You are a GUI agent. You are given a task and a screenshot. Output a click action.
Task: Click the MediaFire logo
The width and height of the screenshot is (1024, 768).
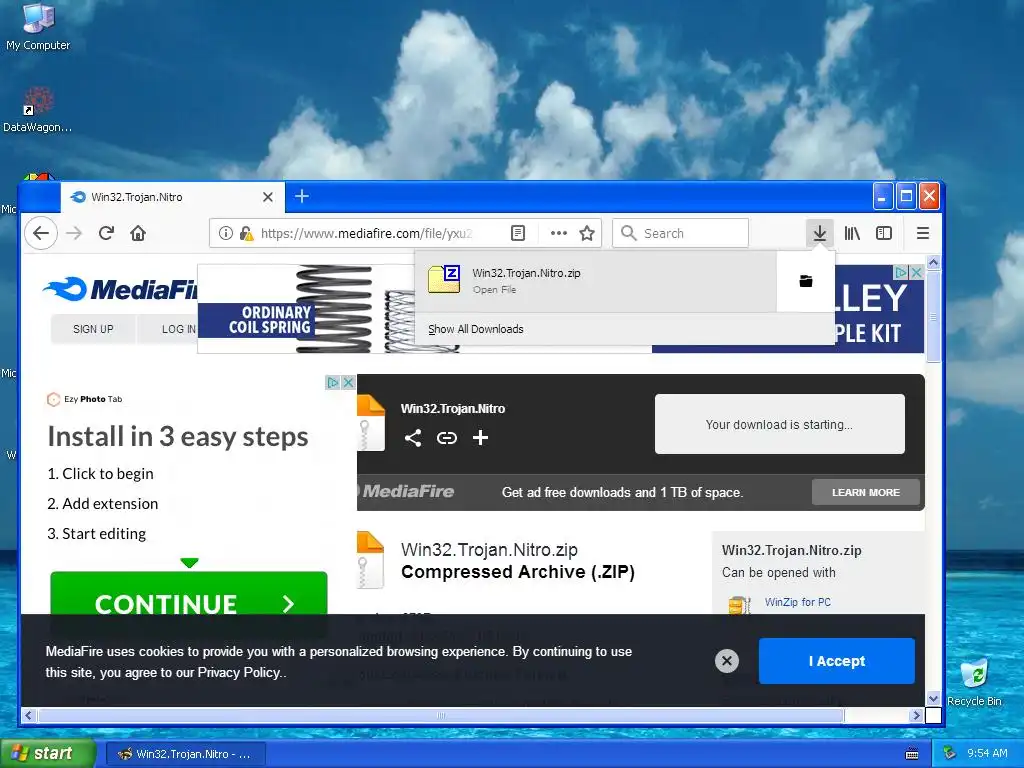click(120, 289)
